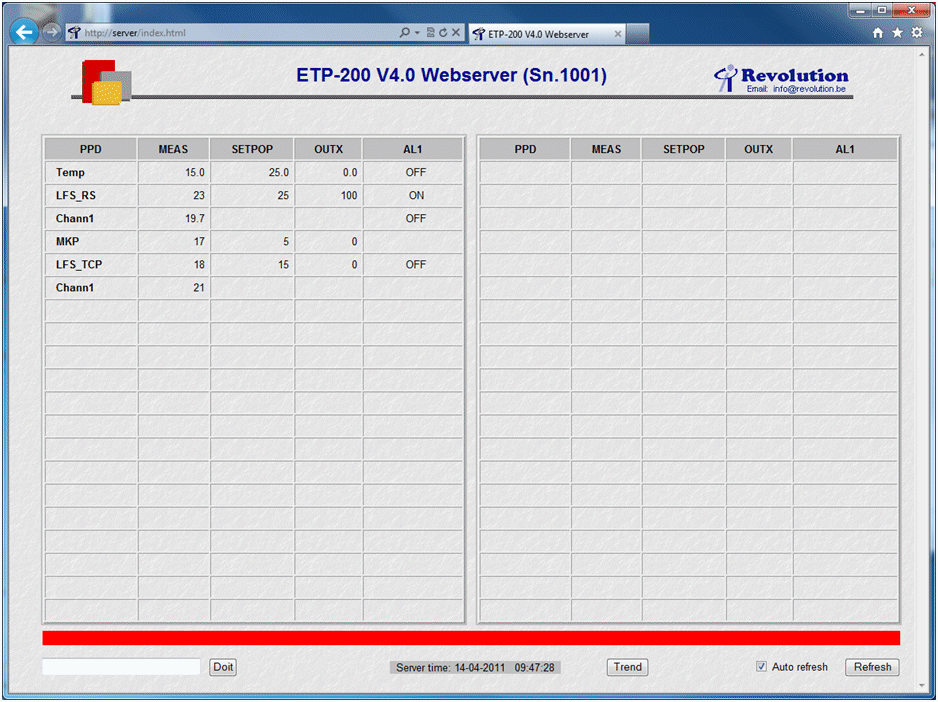Click the Temp OUTX value 0.0
The image size is (938, 702).
coord(350,172)
